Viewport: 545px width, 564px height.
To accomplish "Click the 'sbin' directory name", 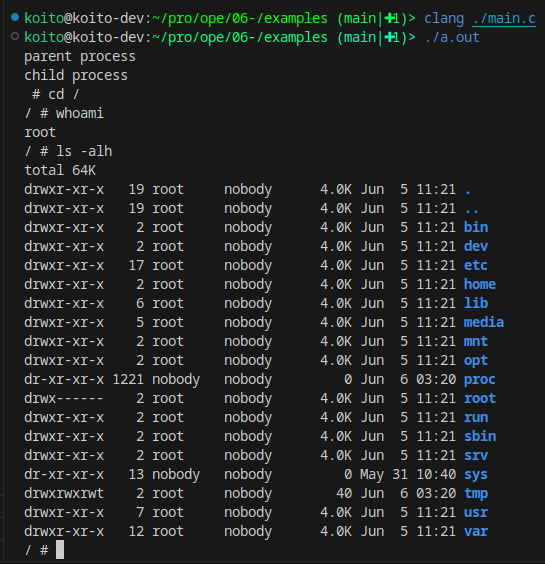I will [480, 436].
